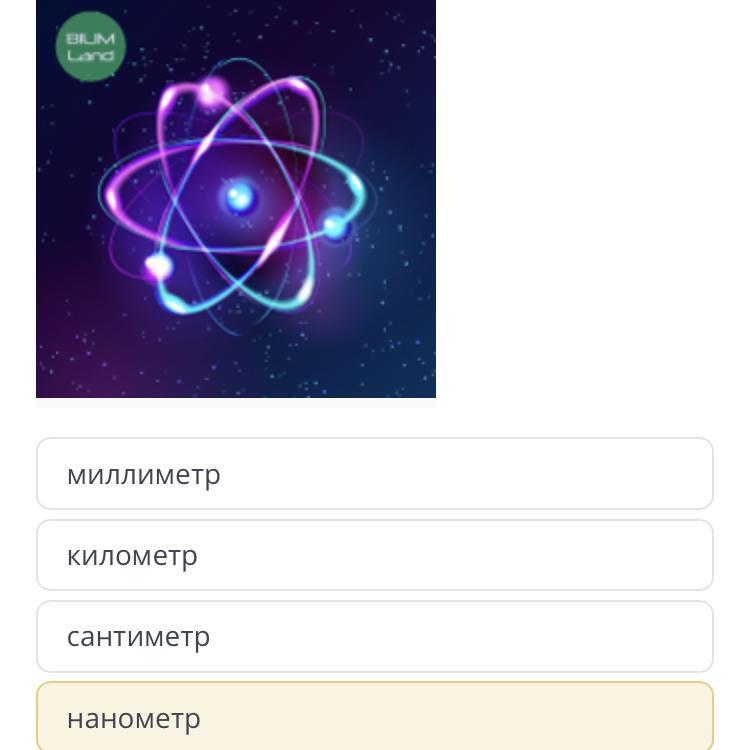The width and height of the screenshot is (750, 750).
Task: Open the atom illustration image
Action: pyautogui.click(x=236, y=198)
